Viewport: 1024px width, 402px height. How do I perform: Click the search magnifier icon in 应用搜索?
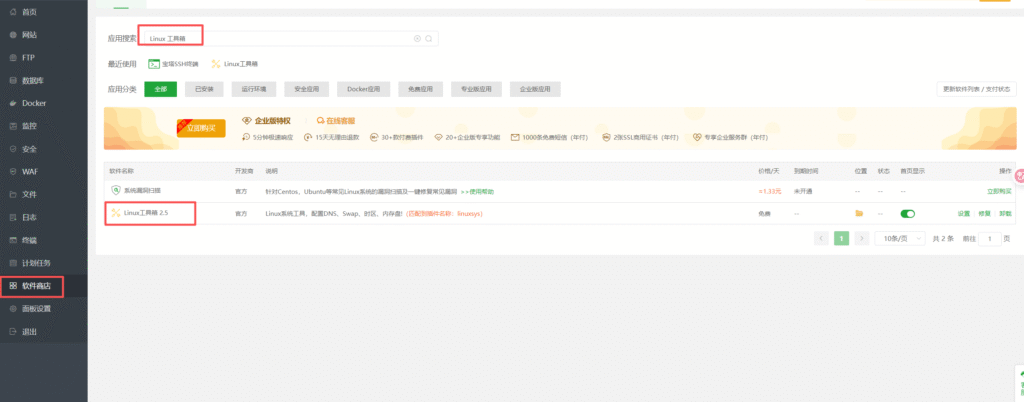[429, 38]
